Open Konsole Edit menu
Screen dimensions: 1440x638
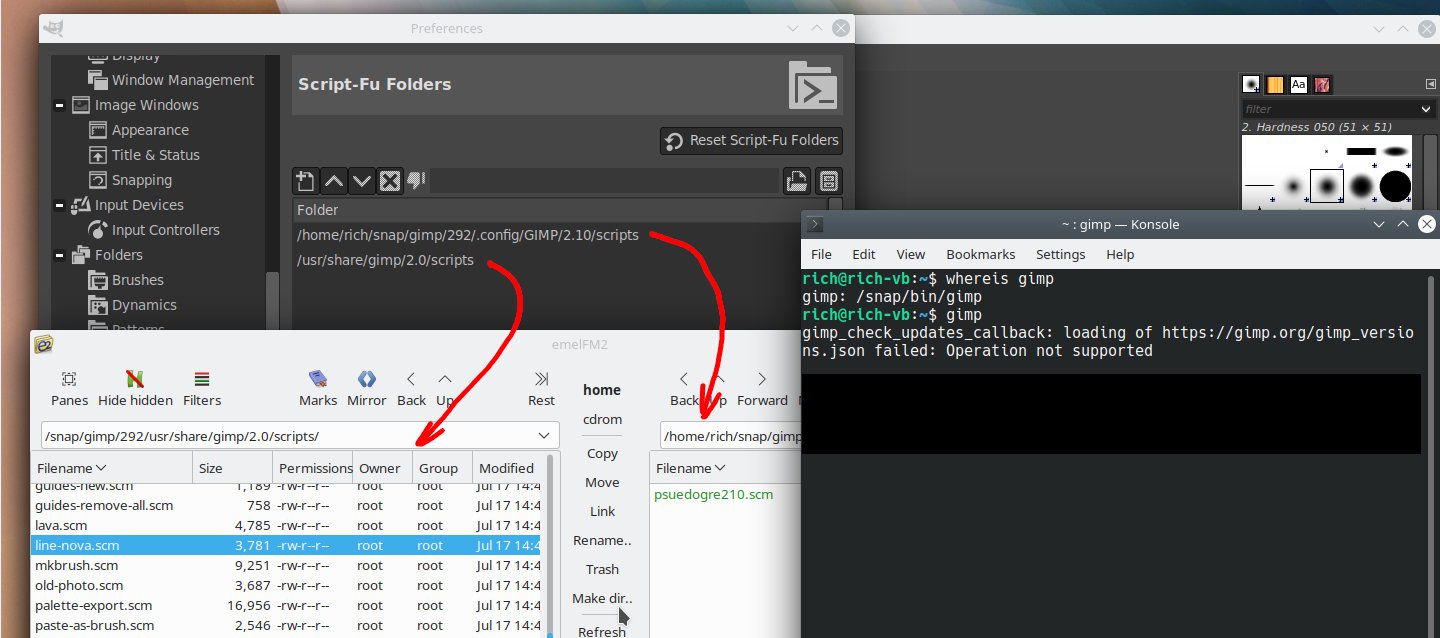click(864, 254)
